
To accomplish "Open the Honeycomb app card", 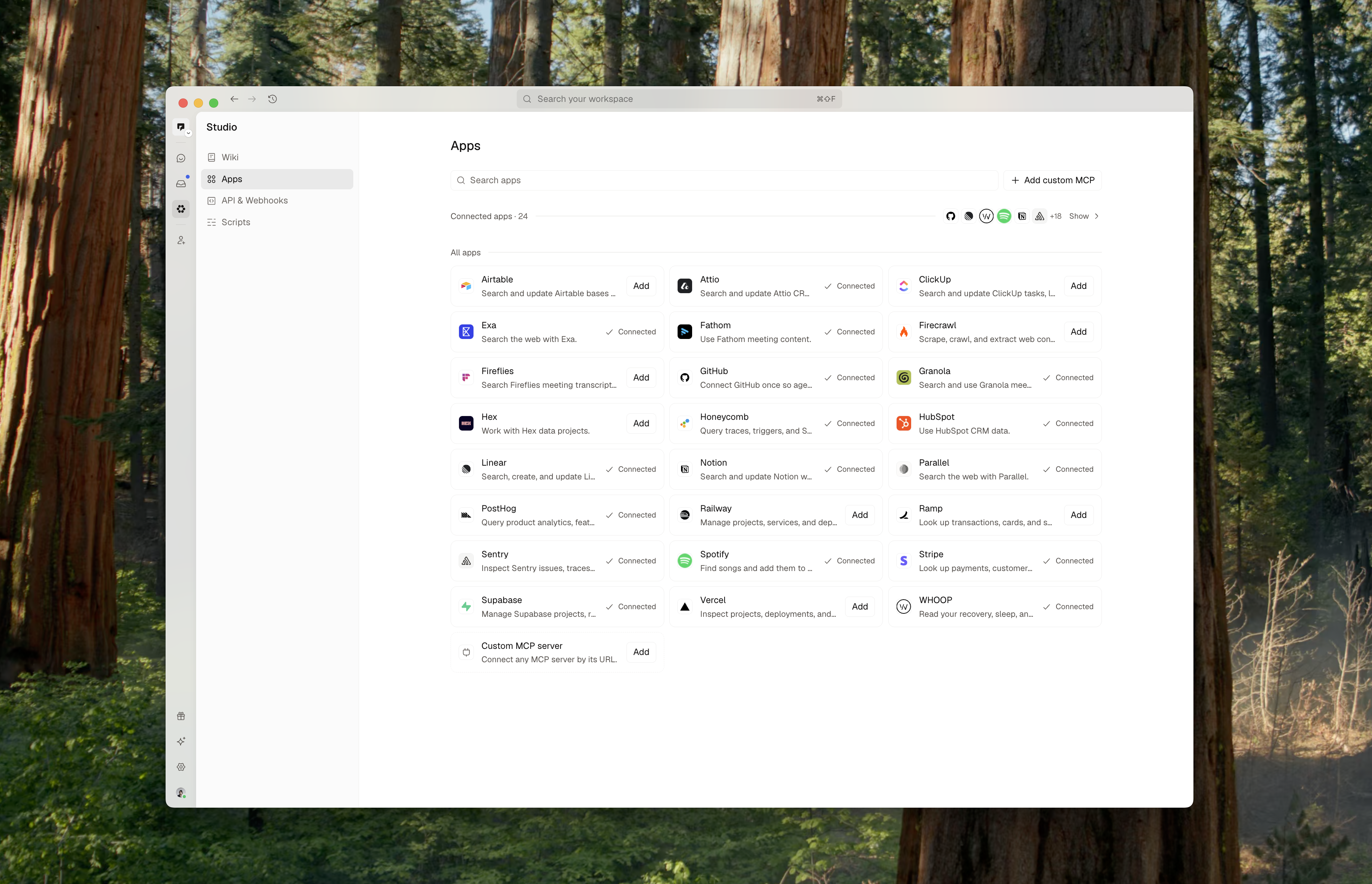I will point(776,424).
